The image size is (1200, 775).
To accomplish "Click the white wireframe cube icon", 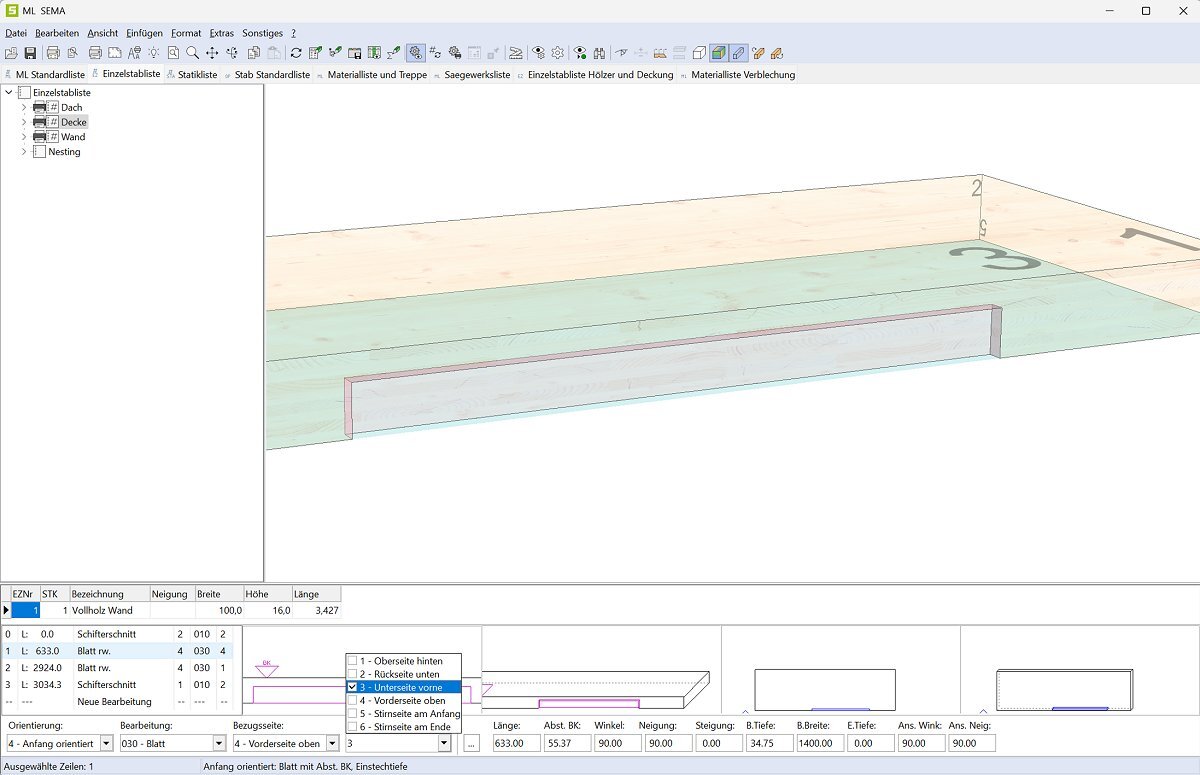I will coord(699,53).
